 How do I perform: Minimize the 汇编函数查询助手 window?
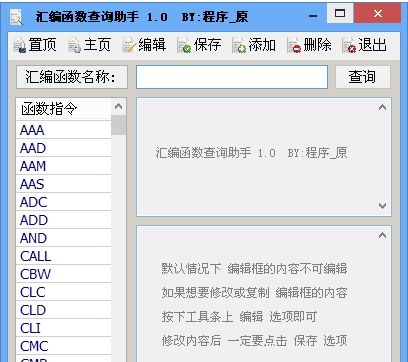[x=313, y=15]
